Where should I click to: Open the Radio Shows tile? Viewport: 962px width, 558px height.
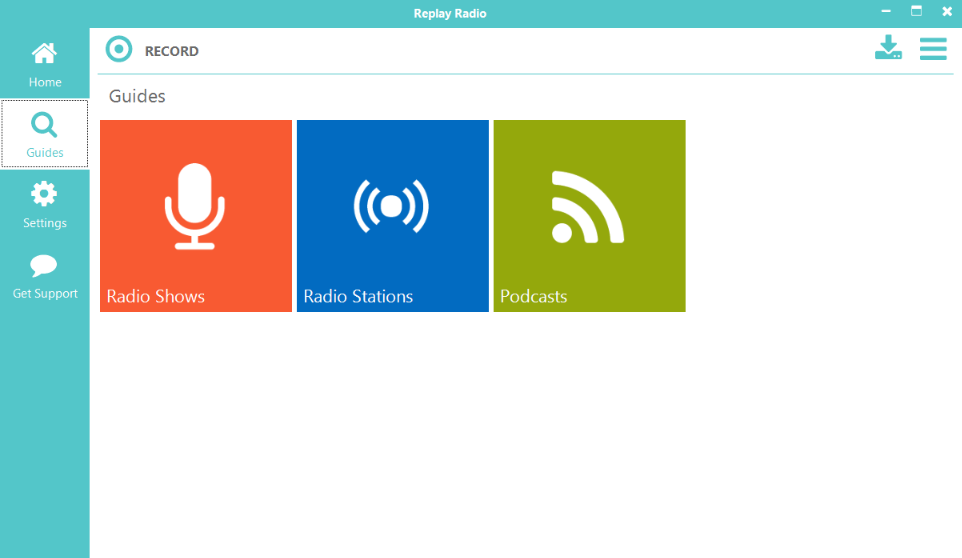click(x=196, y=216)
